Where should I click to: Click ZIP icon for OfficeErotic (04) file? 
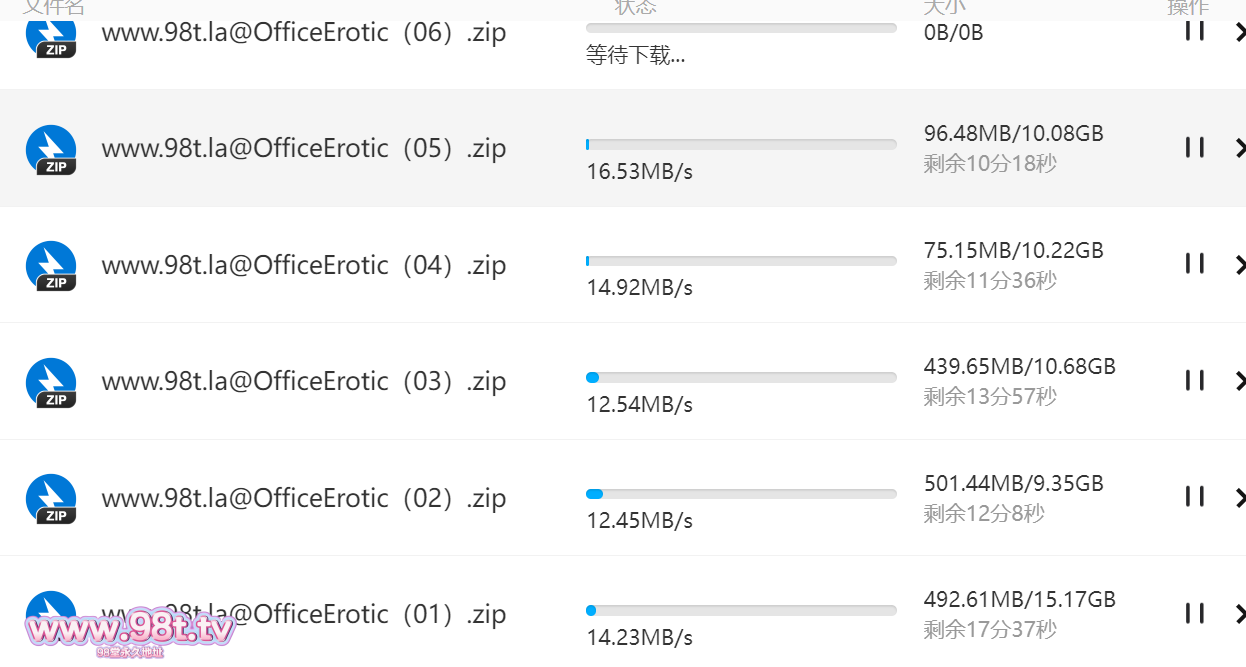click(51, 265)
